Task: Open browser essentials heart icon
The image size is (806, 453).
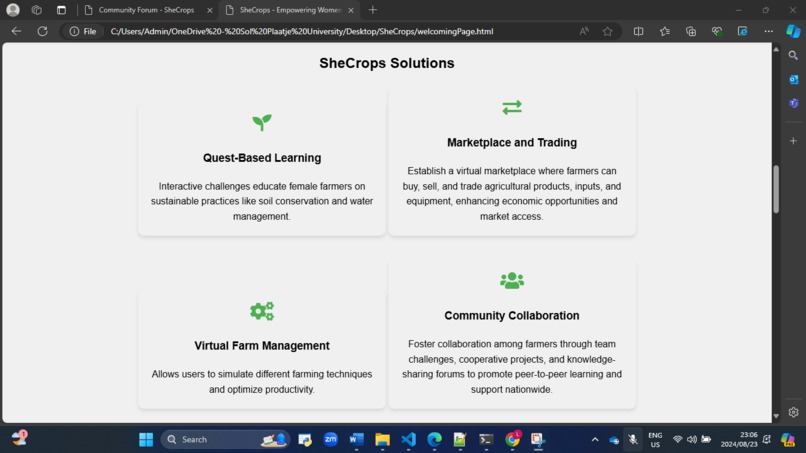Action: [717, 31]
